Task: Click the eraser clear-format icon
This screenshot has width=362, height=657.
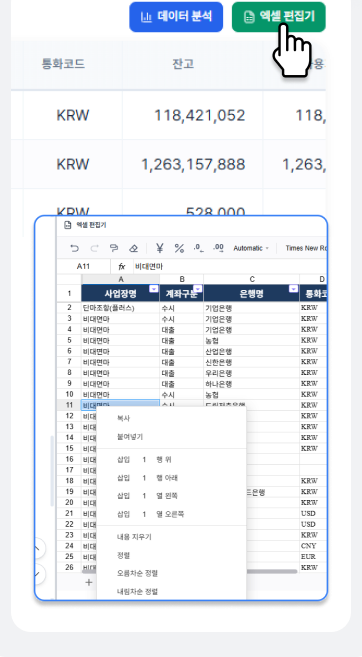Action: point(133,248)
